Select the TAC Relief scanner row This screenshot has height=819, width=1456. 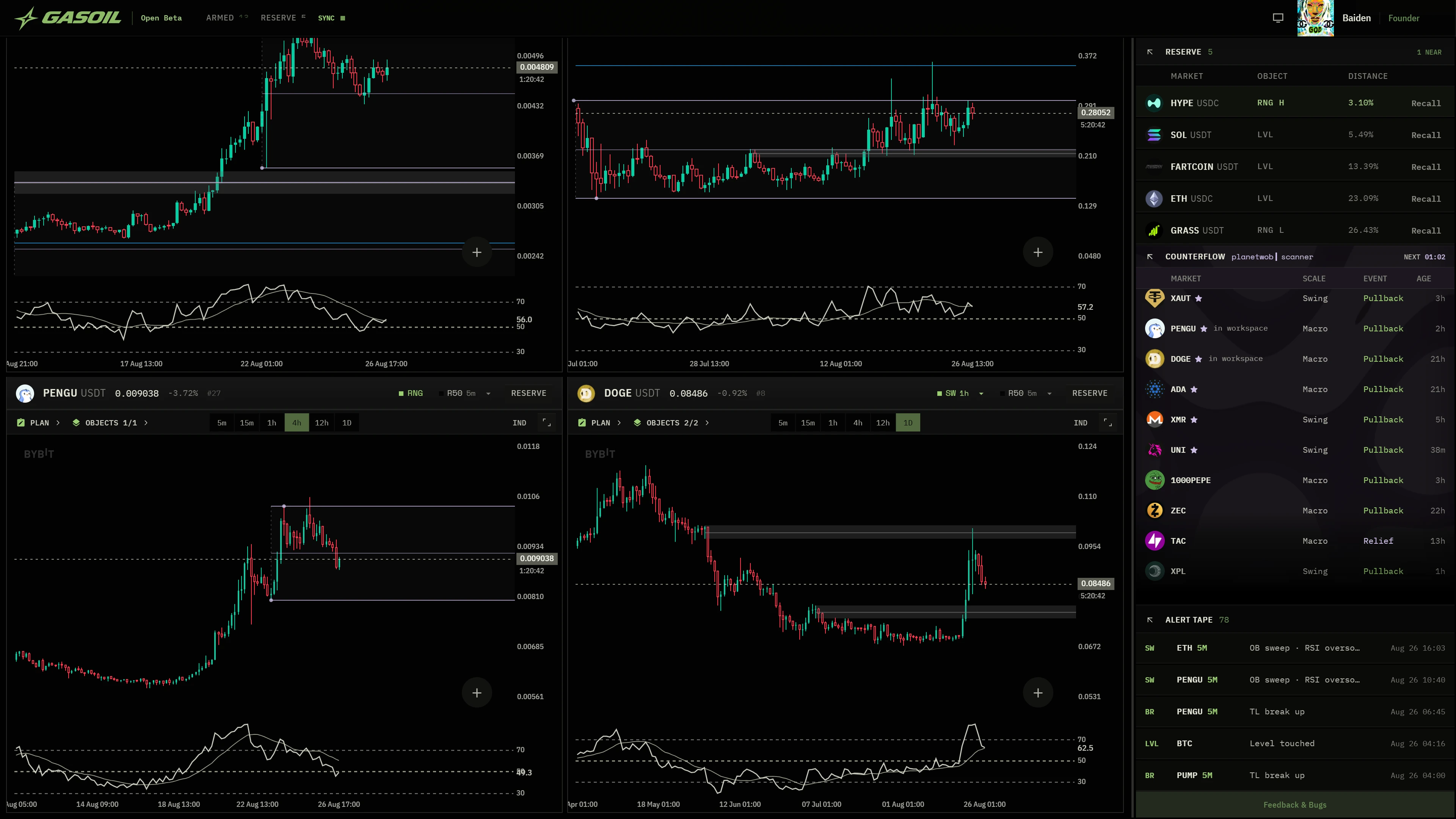point(1295,541)
